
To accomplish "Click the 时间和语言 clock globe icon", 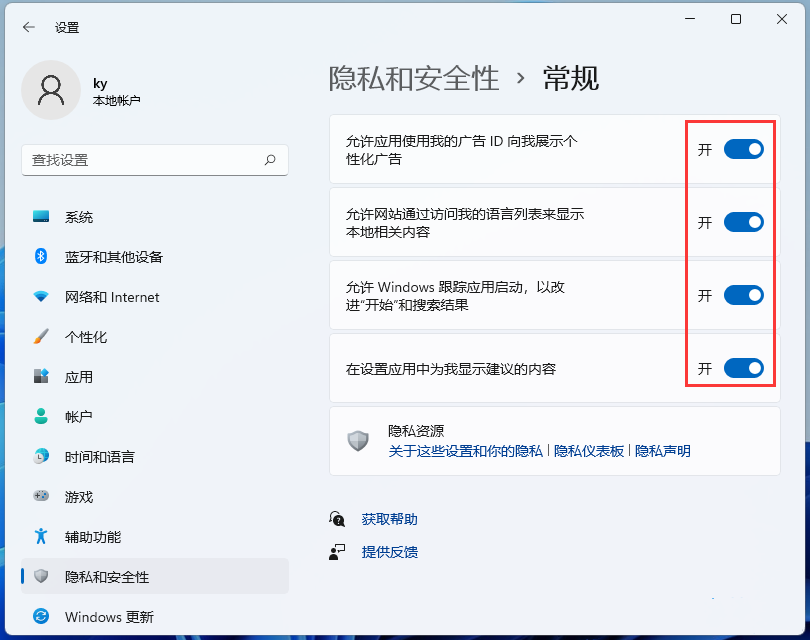I will [41, 456].
